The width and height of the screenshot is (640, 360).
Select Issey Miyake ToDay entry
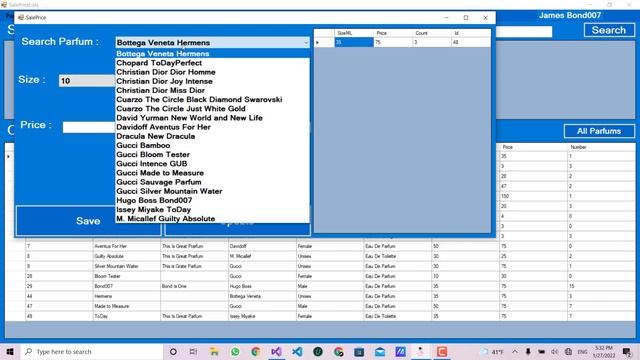212,210
